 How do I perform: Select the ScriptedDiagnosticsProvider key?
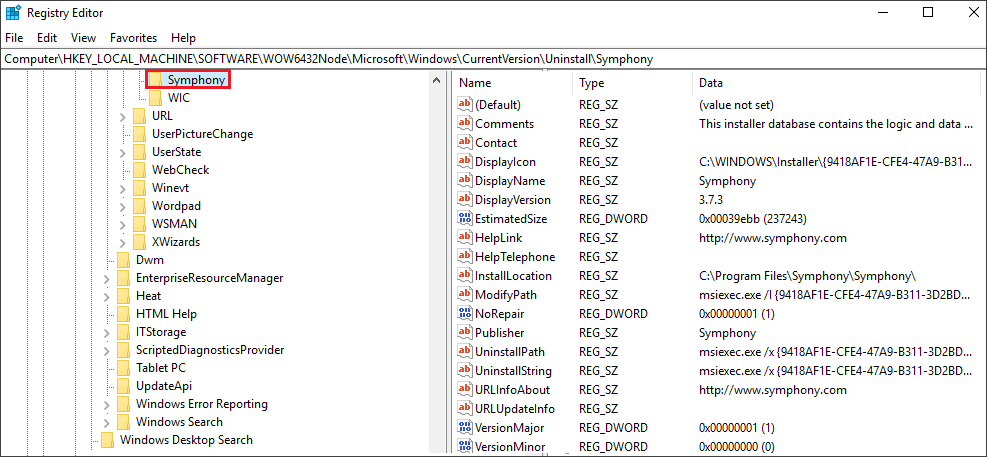[x=210, y=349]
